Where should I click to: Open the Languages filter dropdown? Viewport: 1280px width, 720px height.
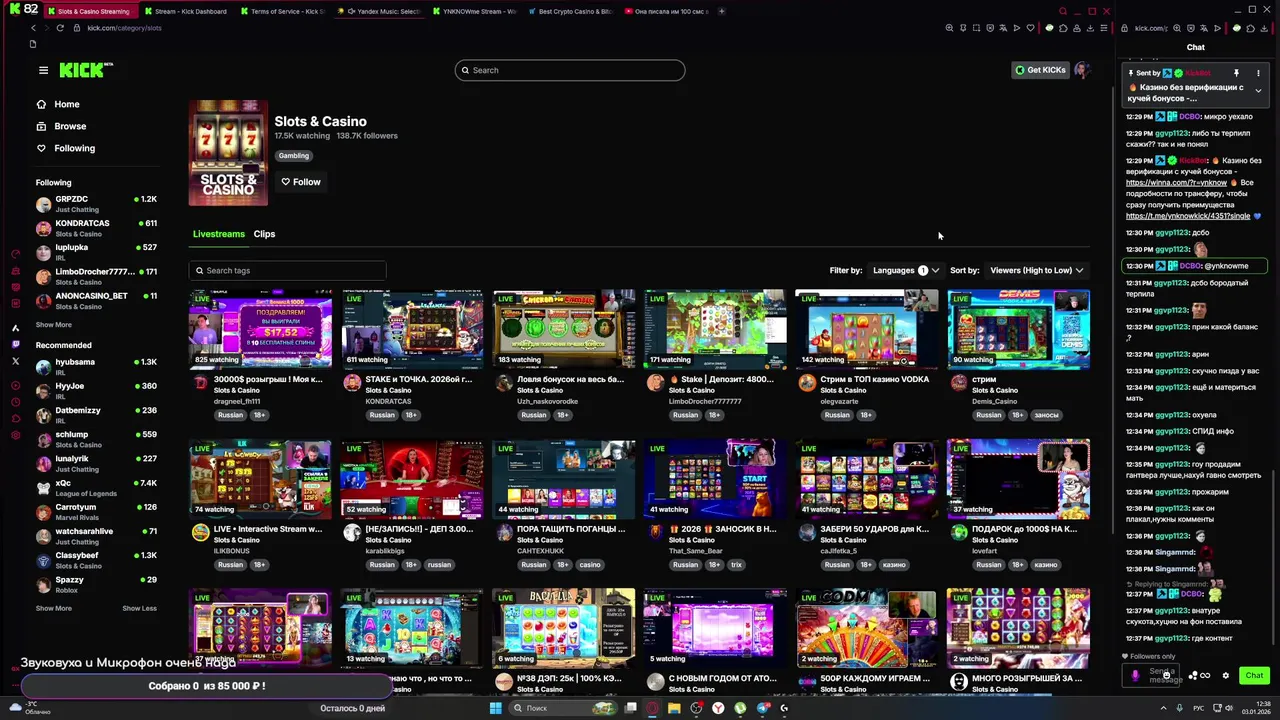pos(906,270)
